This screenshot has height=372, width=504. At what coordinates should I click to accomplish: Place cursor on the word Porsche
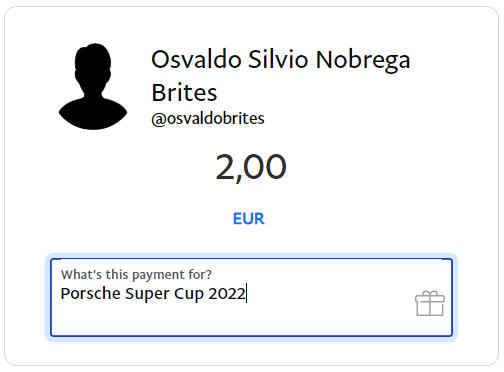pyautogui.click(x=90, y=294)
